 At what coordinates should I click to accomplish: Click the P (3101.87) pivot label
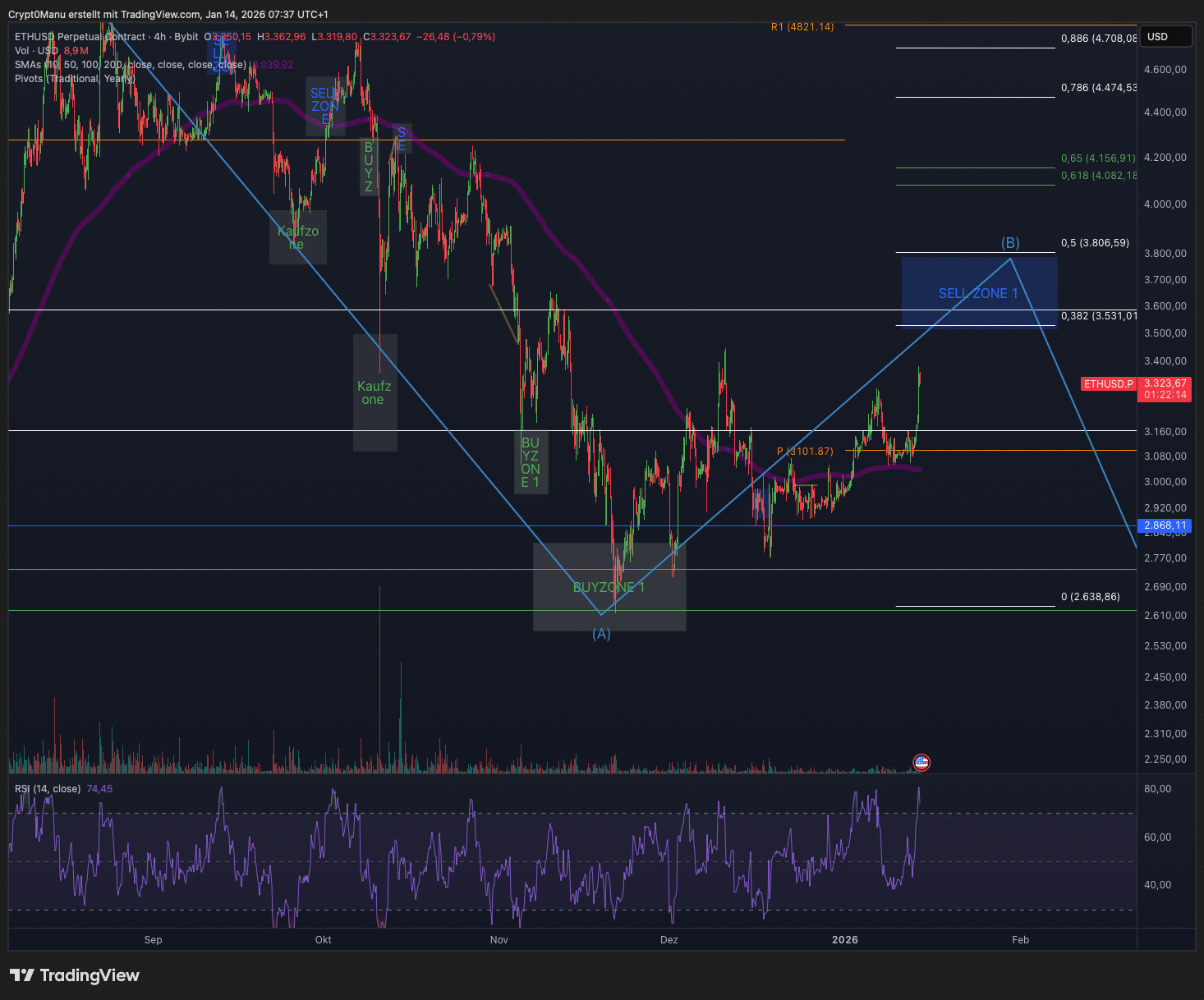click(805, 452)
